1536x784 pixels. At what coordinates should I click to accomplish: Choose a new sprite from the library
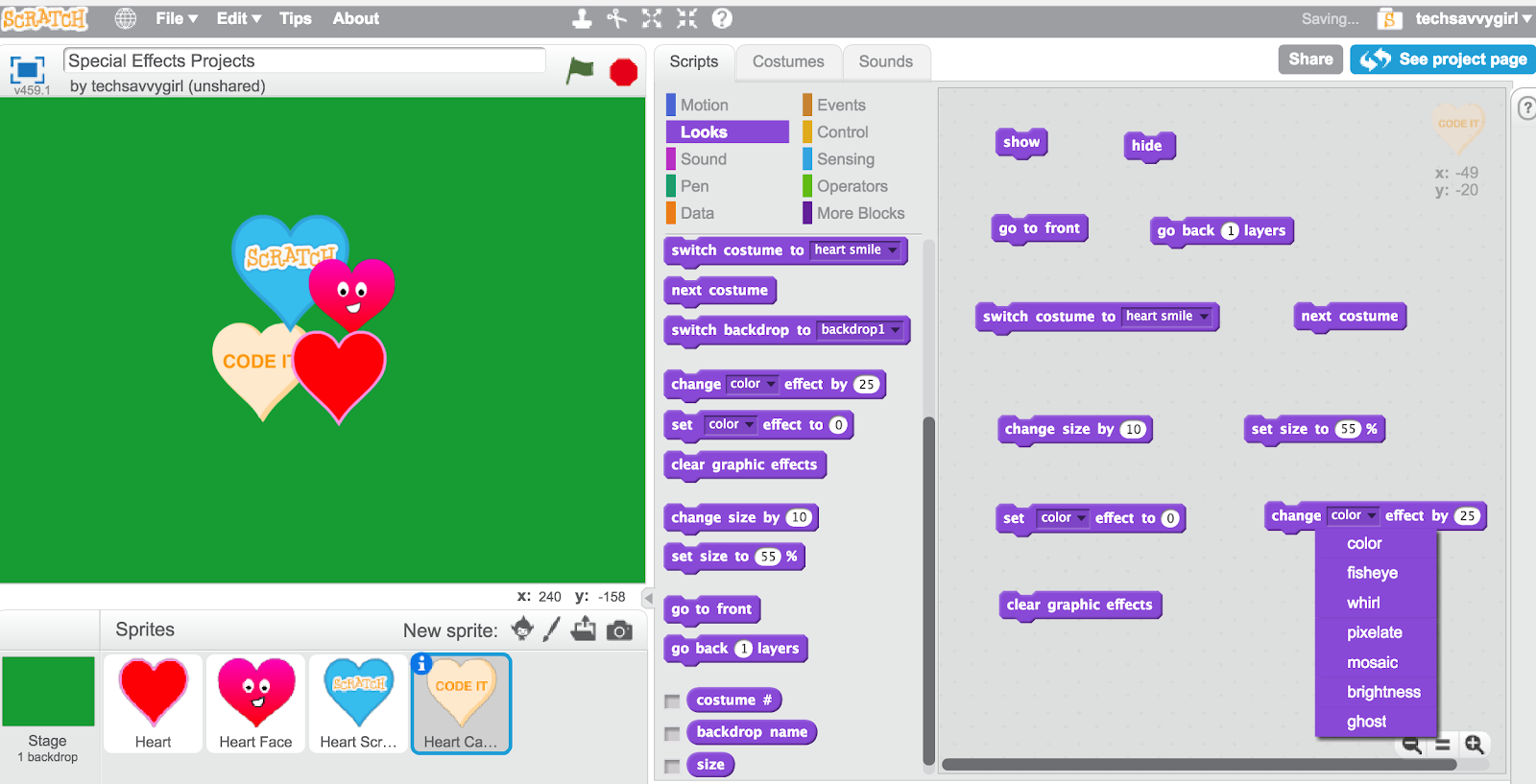pos(522,630)
